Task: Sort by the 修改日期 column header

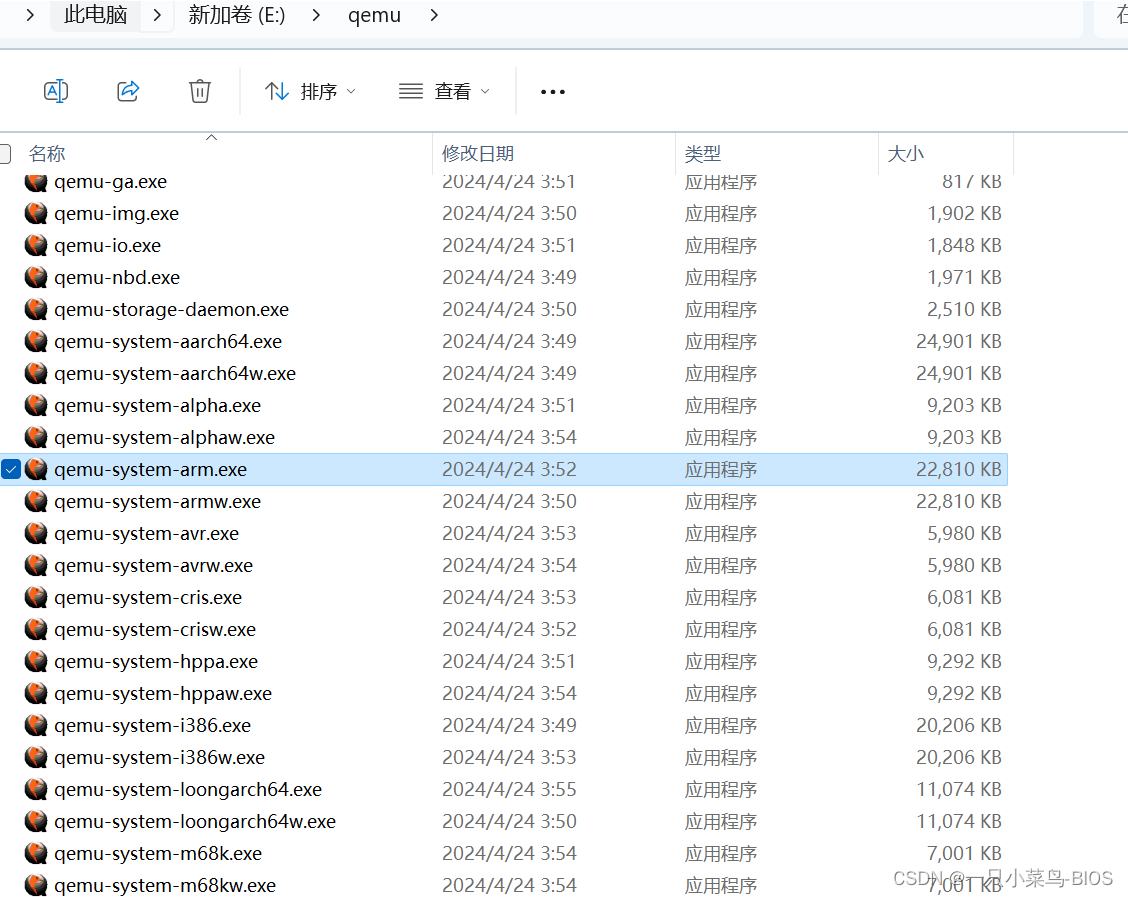Action: click(x=478, y=153)
